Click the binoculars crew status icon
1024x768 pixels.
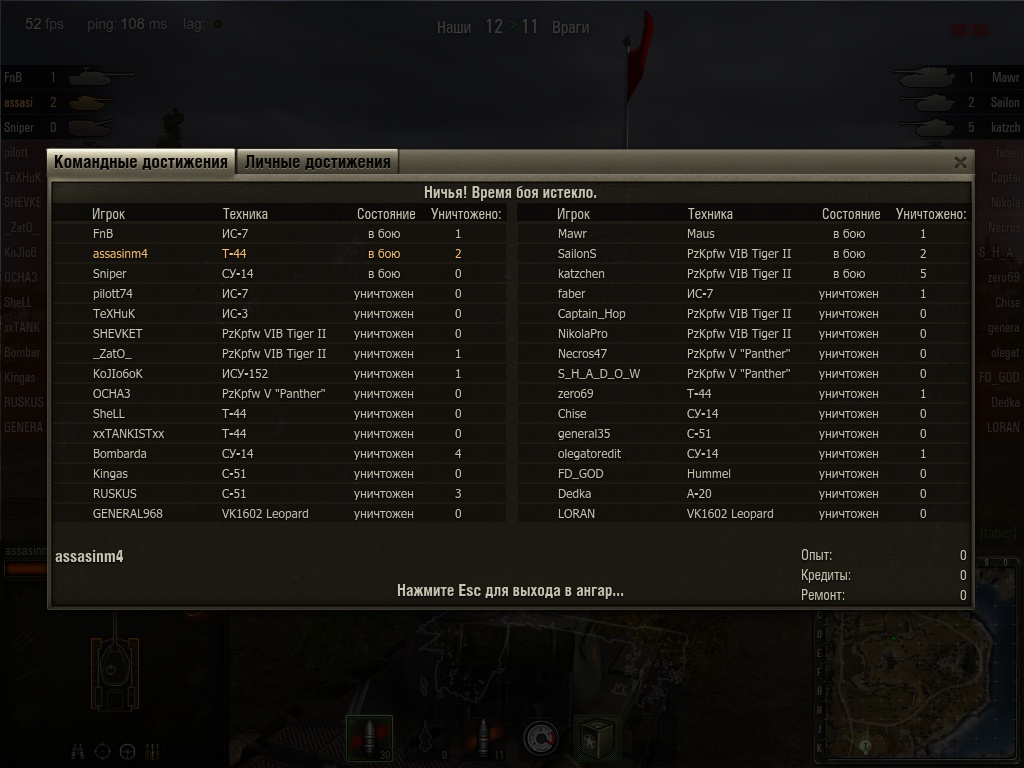[78, 751]
